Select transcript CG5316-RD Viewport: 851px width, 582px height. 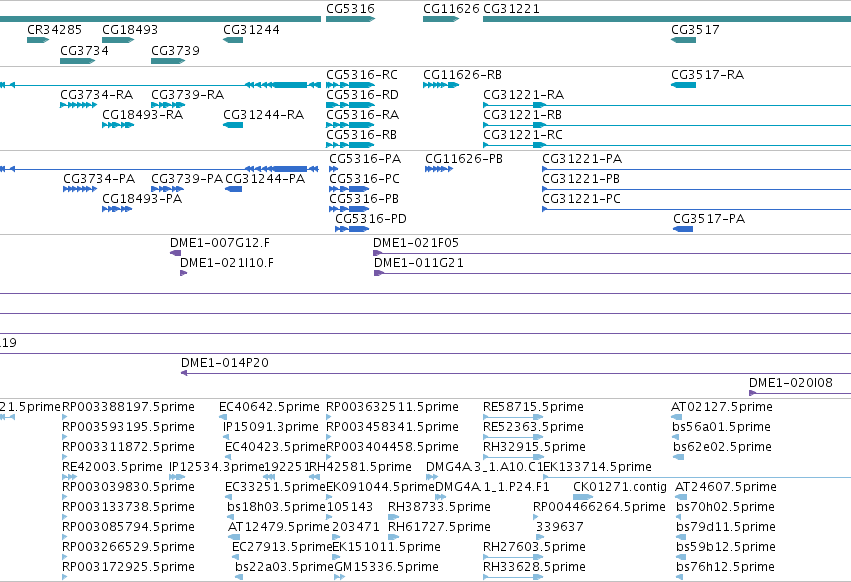tap(362, 94)
